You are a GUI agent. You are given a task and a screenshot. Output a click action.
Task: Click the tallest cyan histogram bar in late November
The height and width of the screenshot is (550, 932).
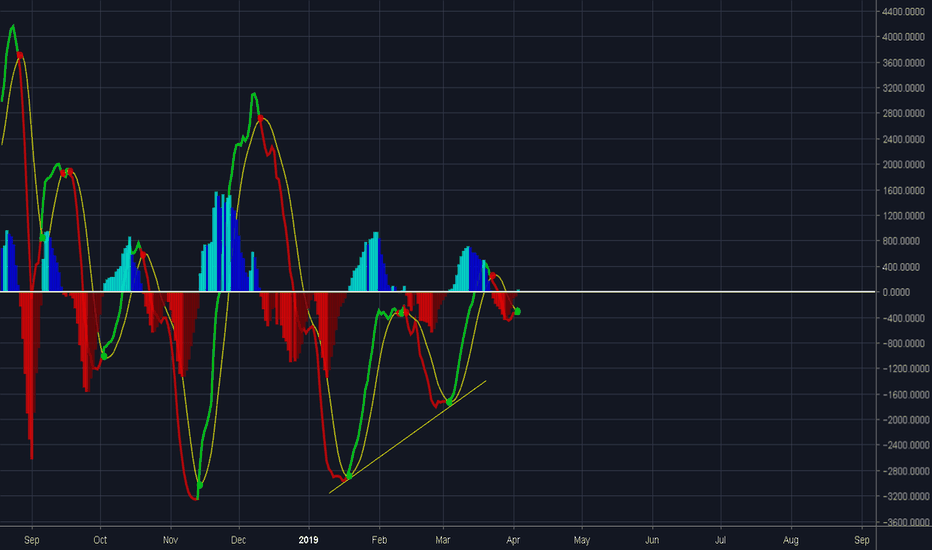click(x=215, y=241)
